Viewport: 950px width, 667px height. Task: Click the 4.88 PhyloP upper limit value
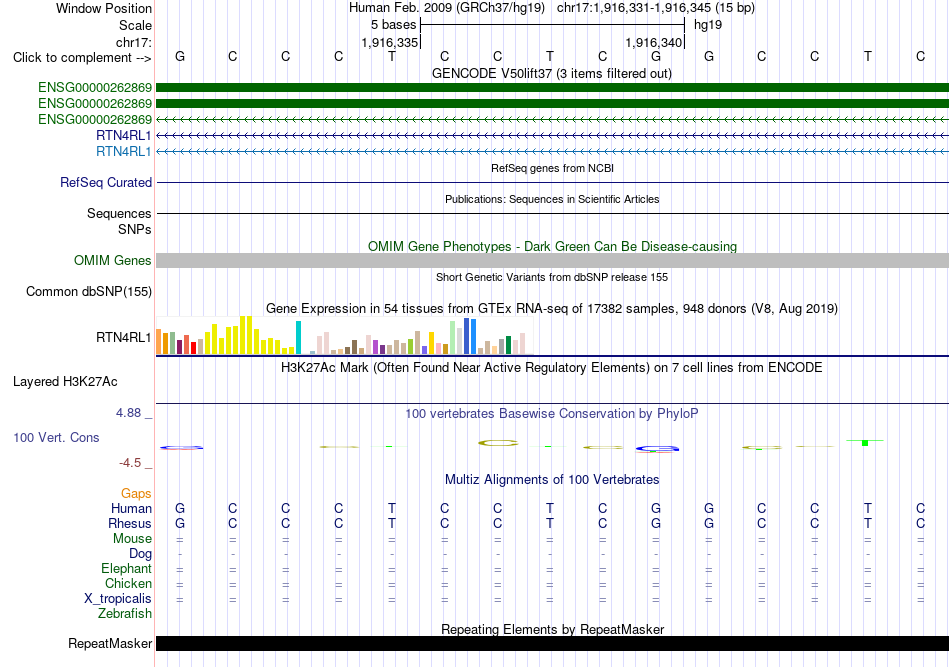[x=128, y=413]
